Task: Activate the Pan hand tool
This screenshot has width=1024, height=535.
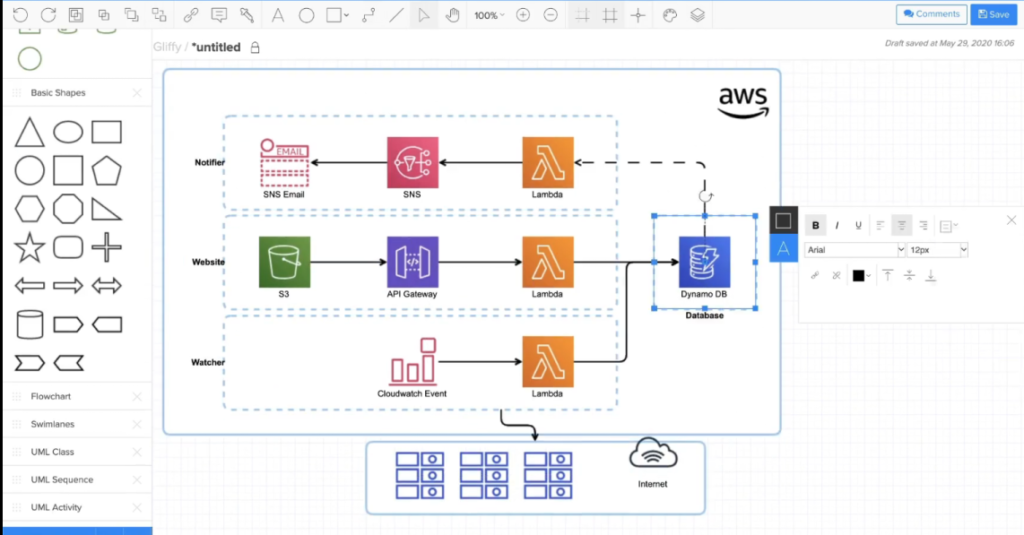Action: pos(452,15)
